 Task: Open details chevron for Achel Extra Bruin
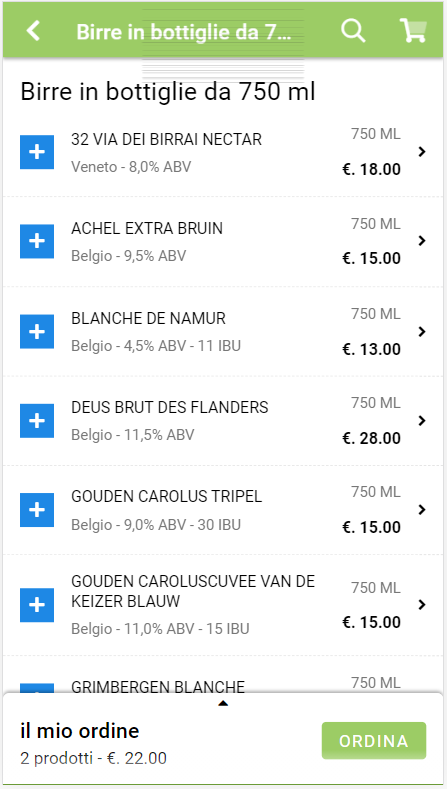422,241
